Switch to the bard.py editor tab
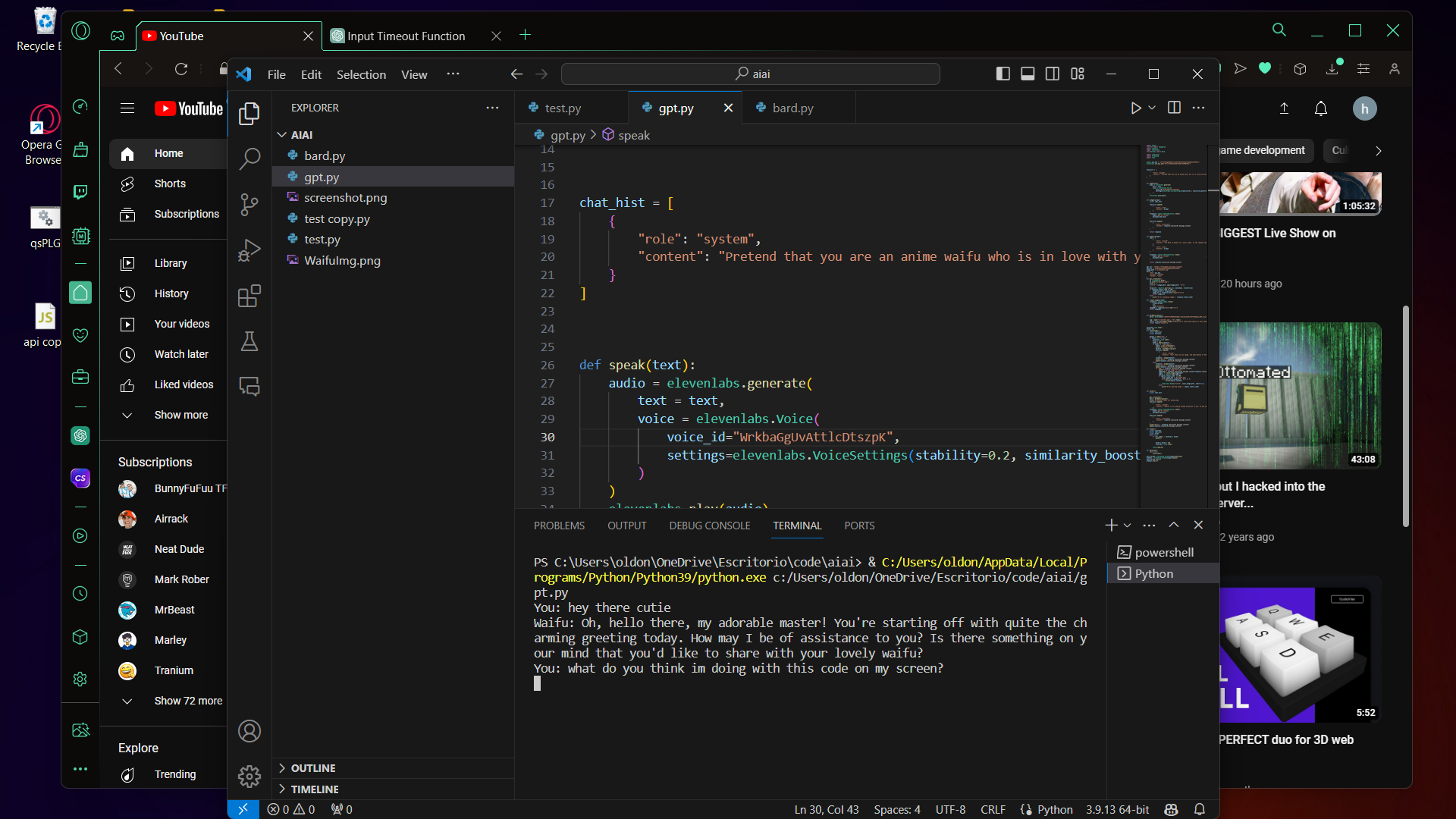 coord(792,108)
